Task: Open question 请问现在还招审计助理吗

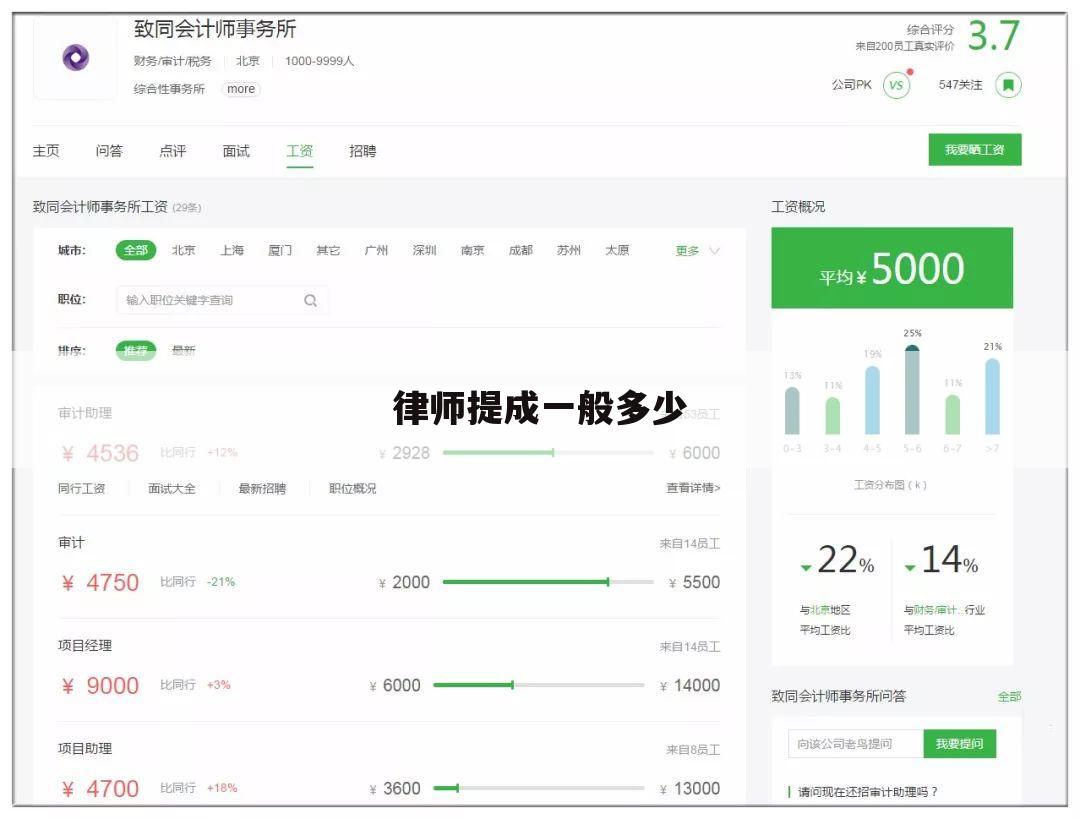Action: [868, 792]
